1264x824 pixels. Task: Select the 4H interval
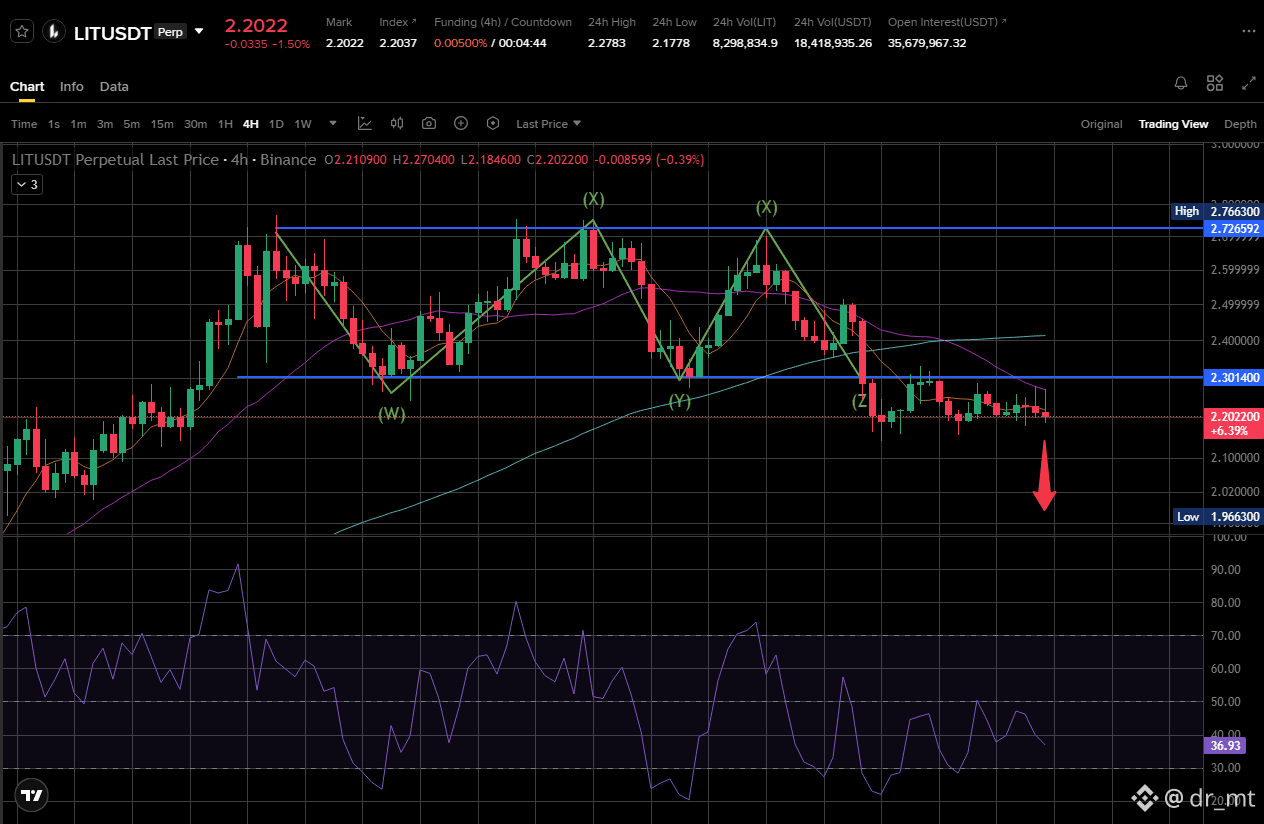coord(250,124)
